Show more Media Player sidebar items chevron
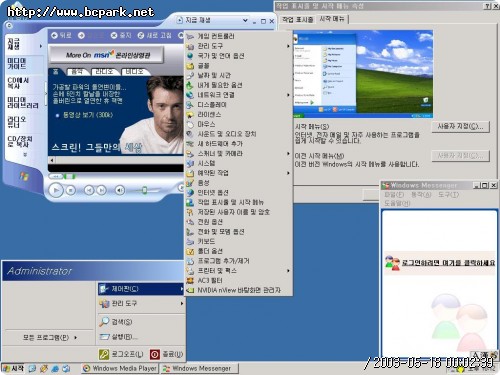The height and width of the screenshot is (375, 500). (25, 155)
